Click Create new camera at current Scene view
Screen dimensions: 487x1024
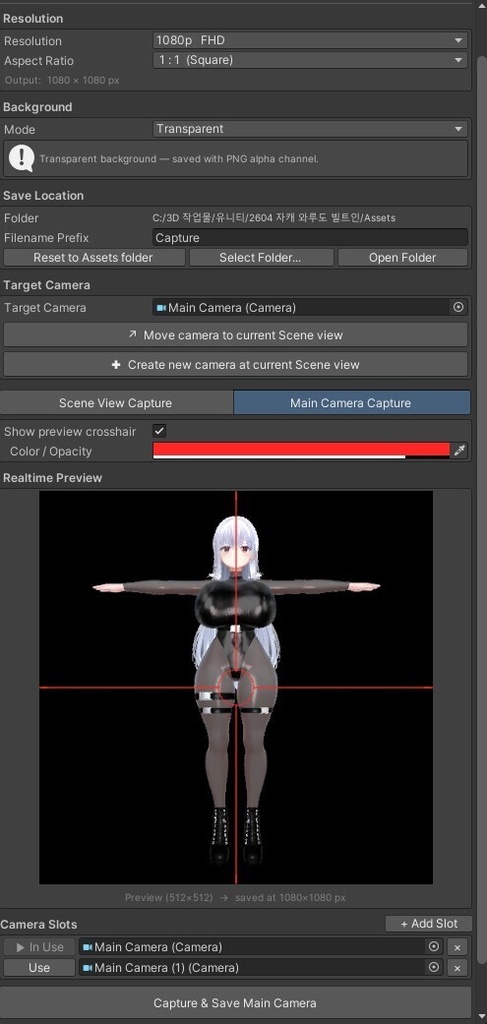coord(236,364)
